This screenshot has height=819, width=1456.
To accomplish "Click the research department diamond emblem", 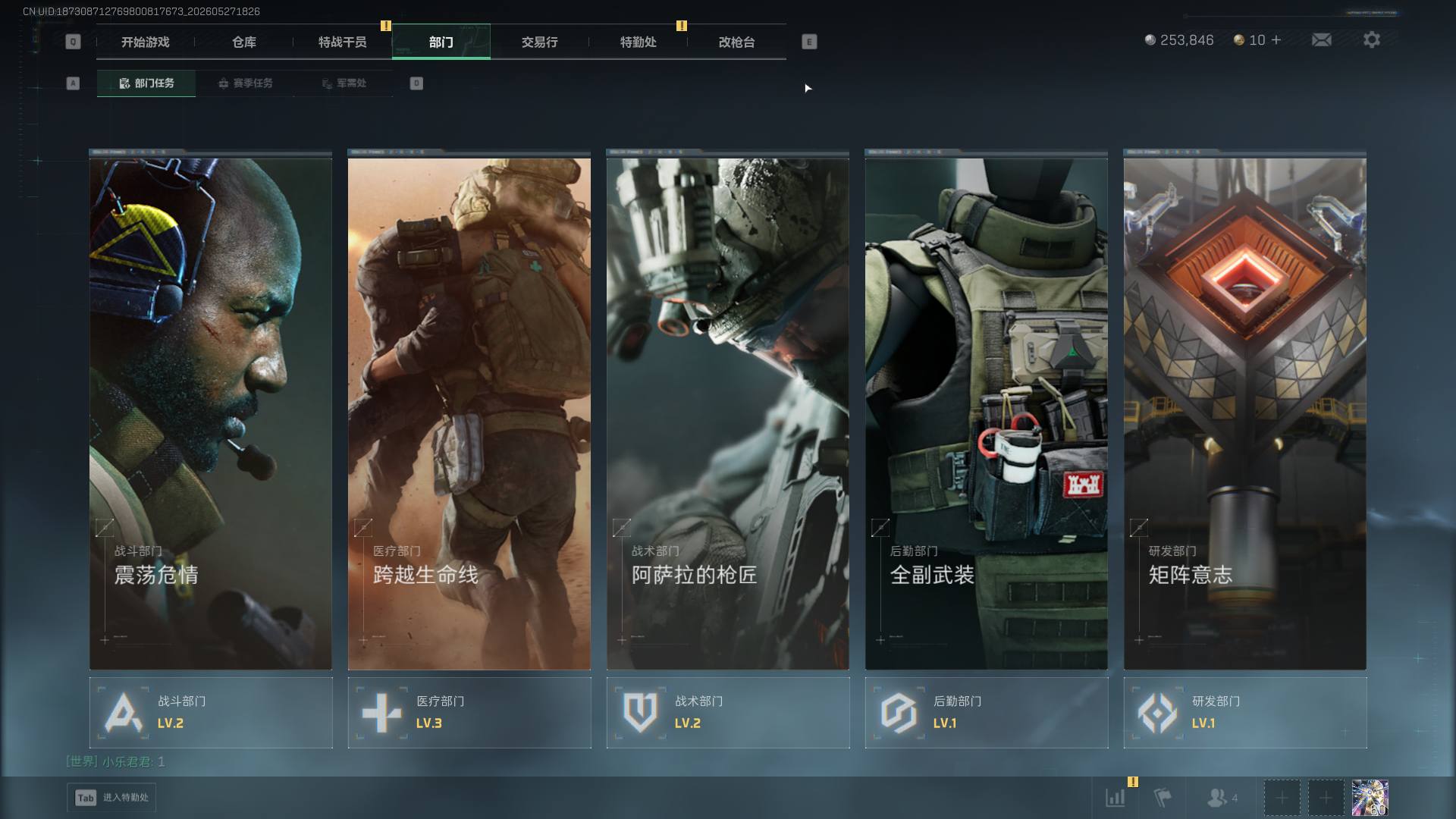I will tap(1158, 713).
